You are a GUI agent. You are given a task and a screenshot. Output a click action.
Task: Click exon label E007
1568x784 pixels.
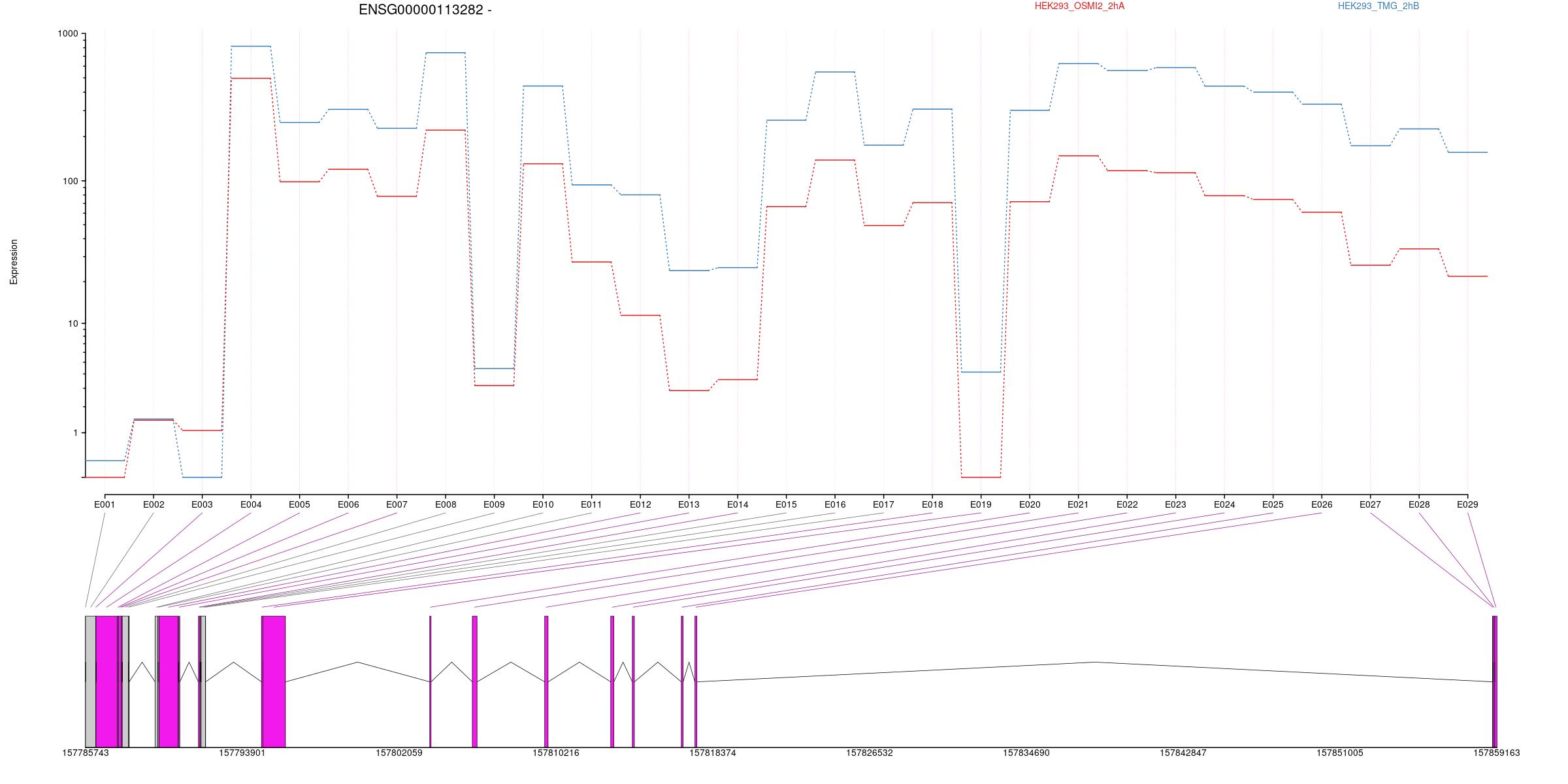[397, 504]
